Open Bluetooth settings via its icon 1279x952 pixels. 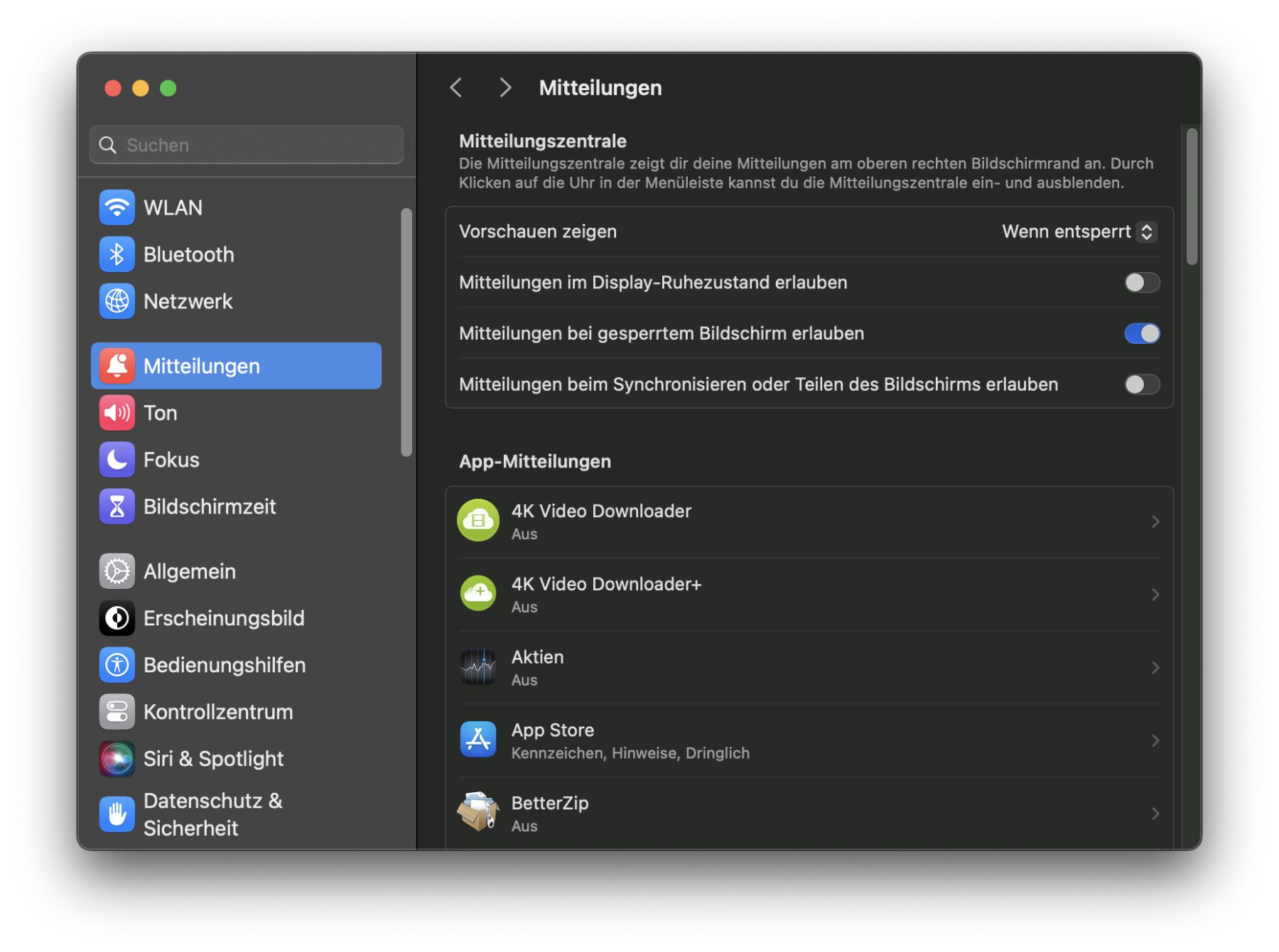[x=117, y=254]
